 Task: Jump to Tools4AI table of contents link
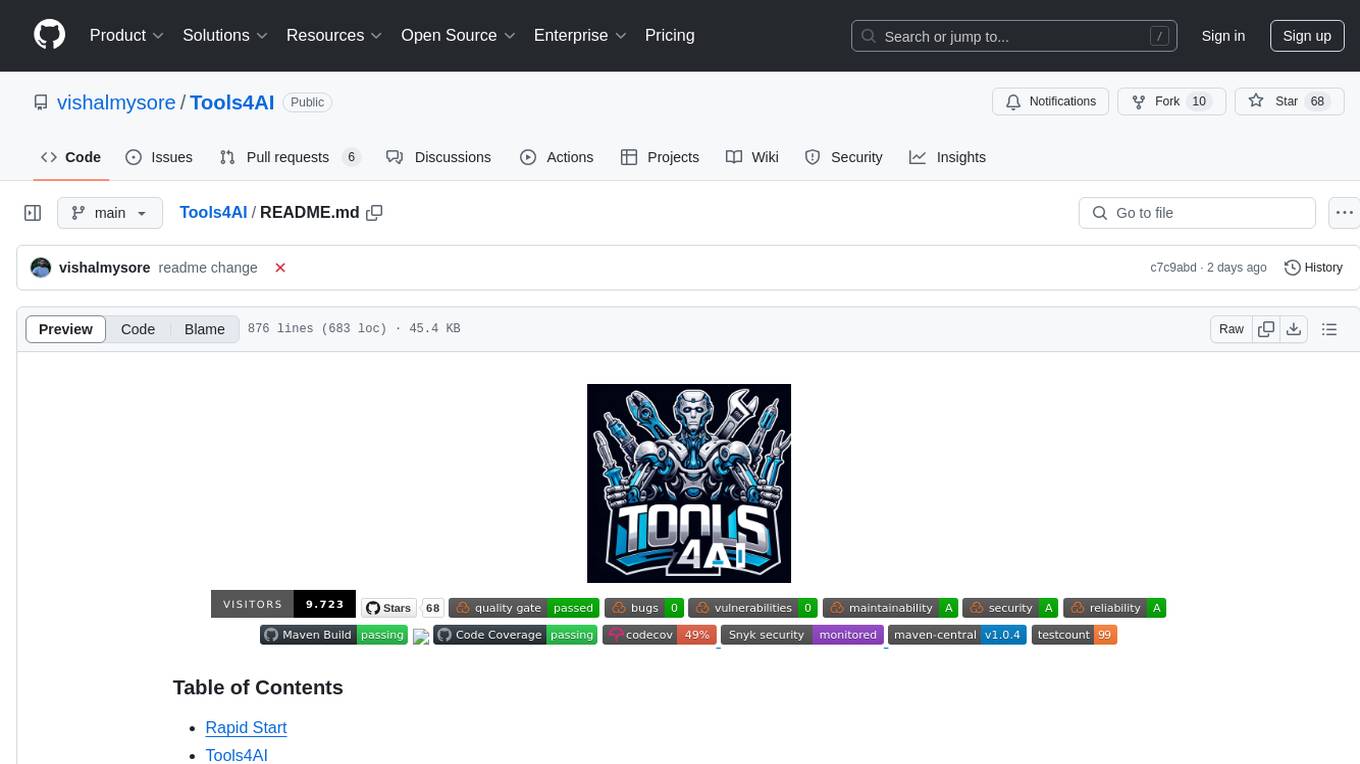click(x=236, y=756)
